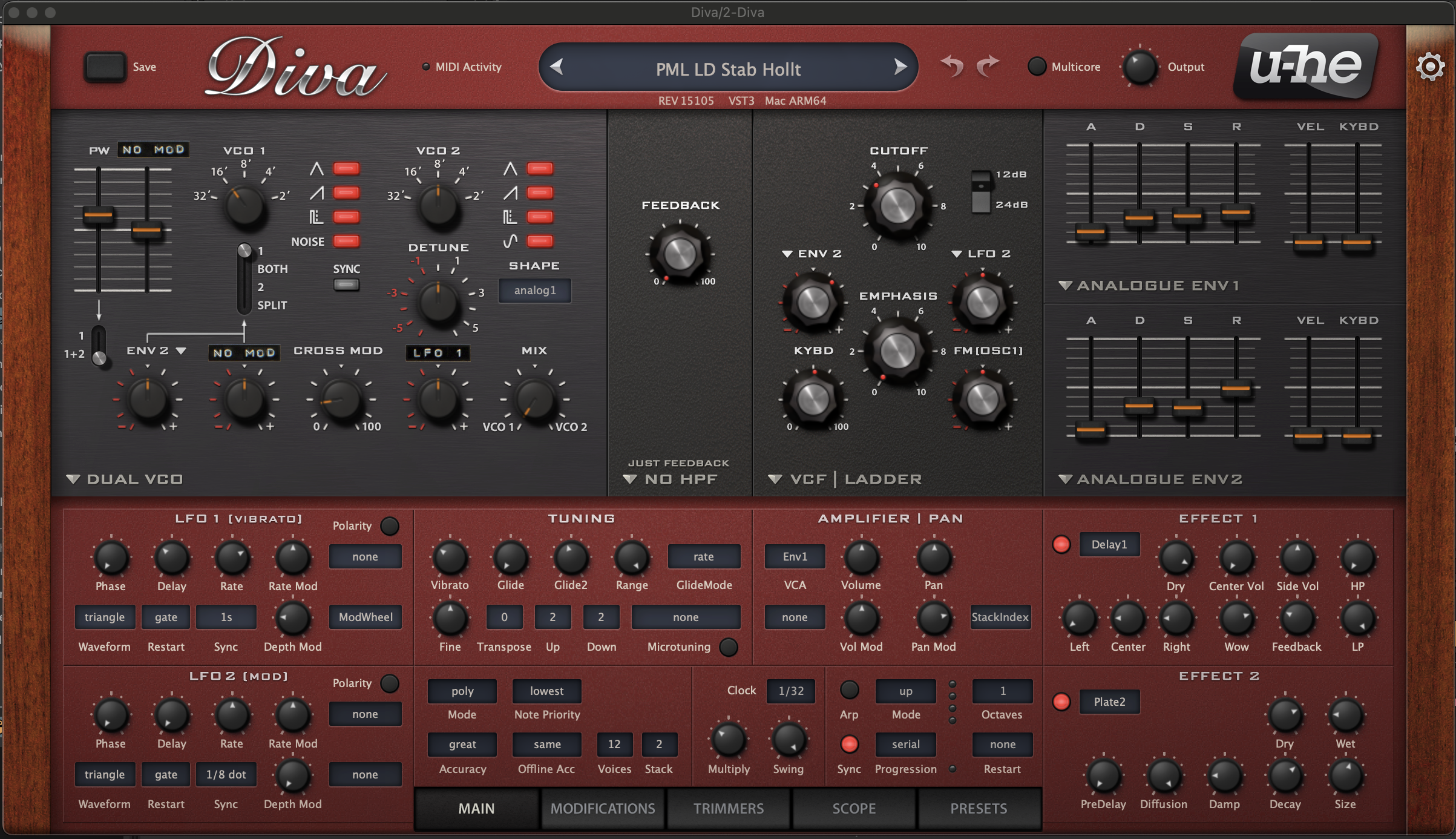Switch to the MODIFICATIONS tab
This screenshot has width=1456, height=839.
(602, 808)
